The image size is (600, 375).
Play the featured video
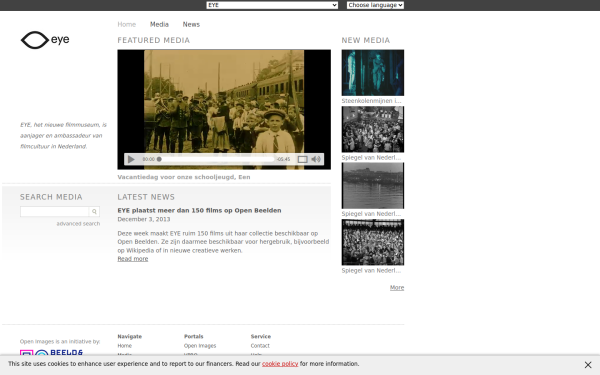coord(131,159)
